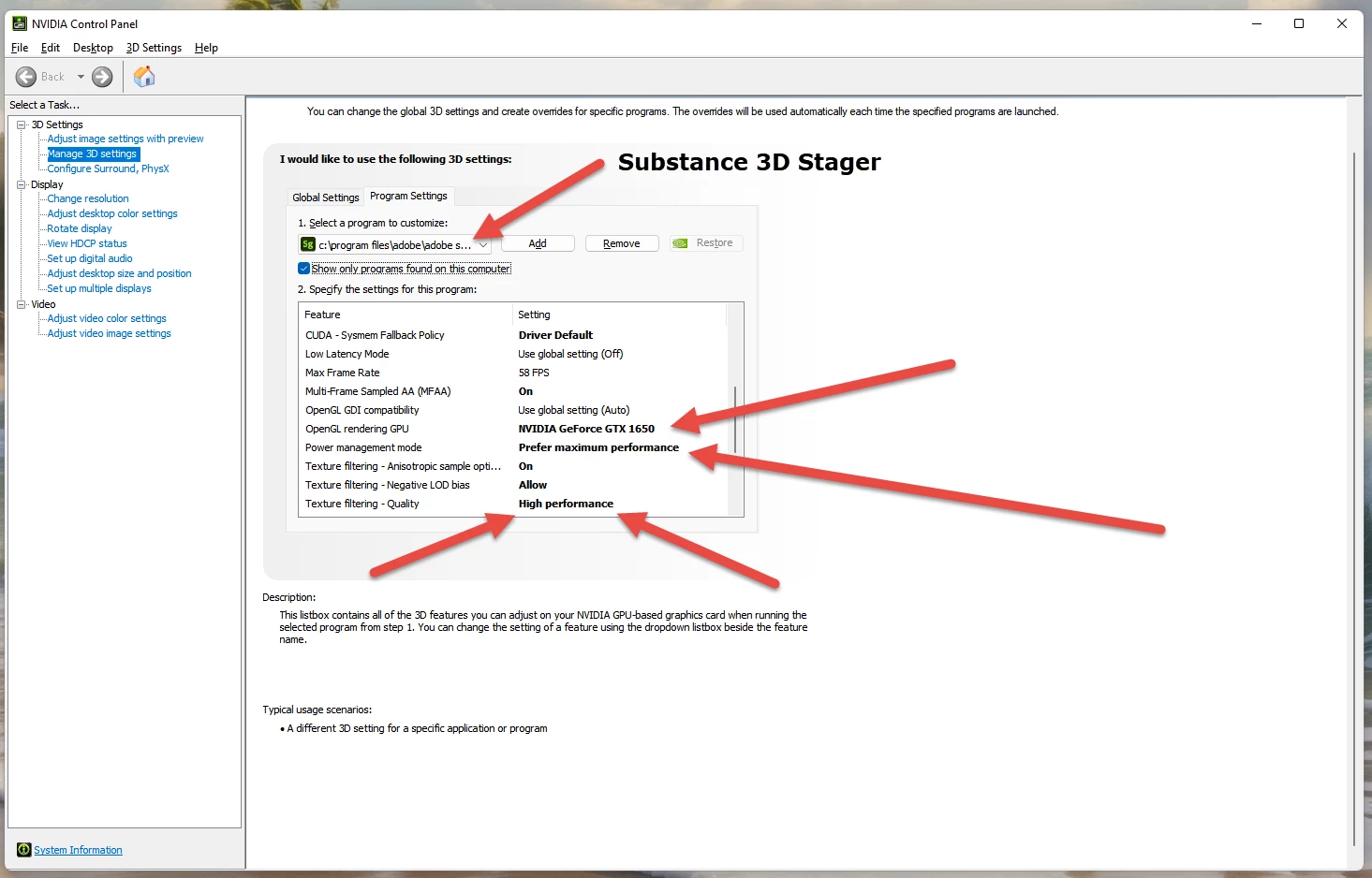Collapse the 3D Settings tree node
Viewport: 1372px width, 878px height.
tap(22, 124)
